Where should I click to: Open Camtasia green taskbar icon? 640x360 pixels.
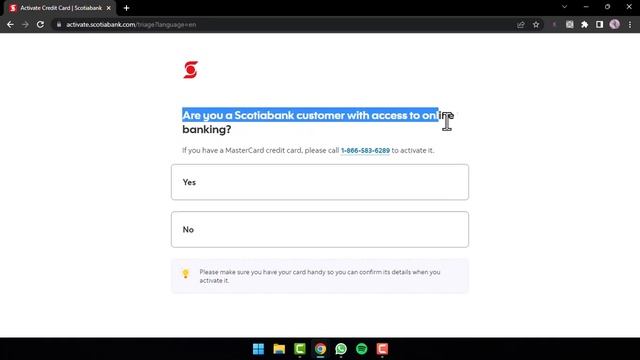click(300, 349)
